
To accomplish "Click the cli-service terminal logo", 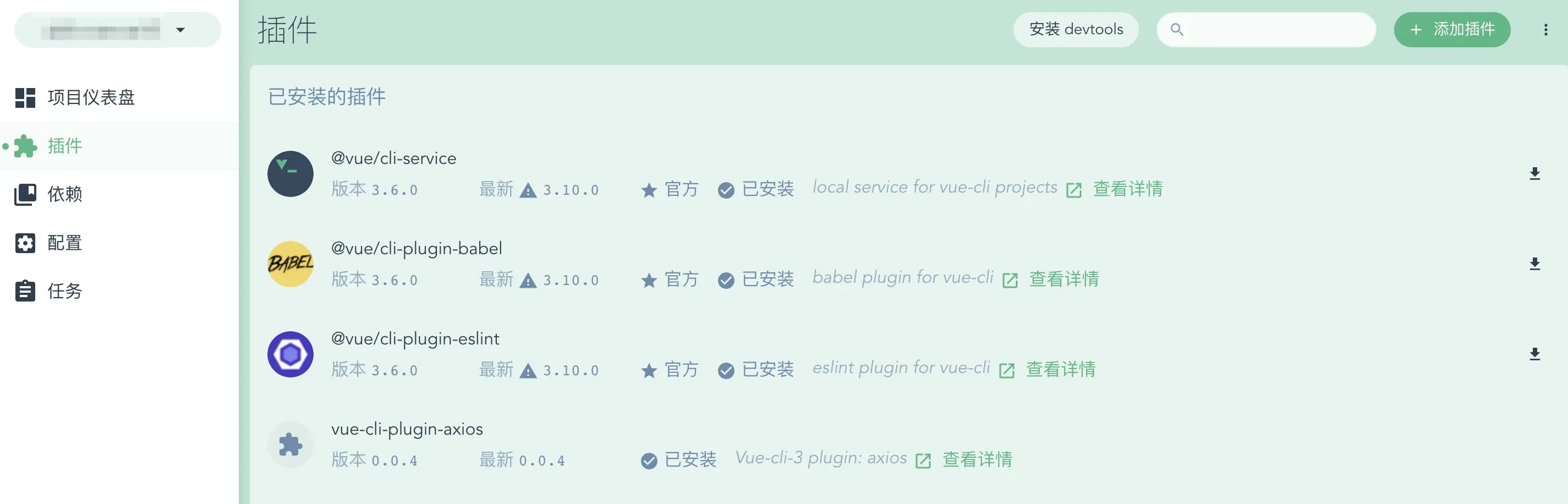I will click(x=290, y=174).
